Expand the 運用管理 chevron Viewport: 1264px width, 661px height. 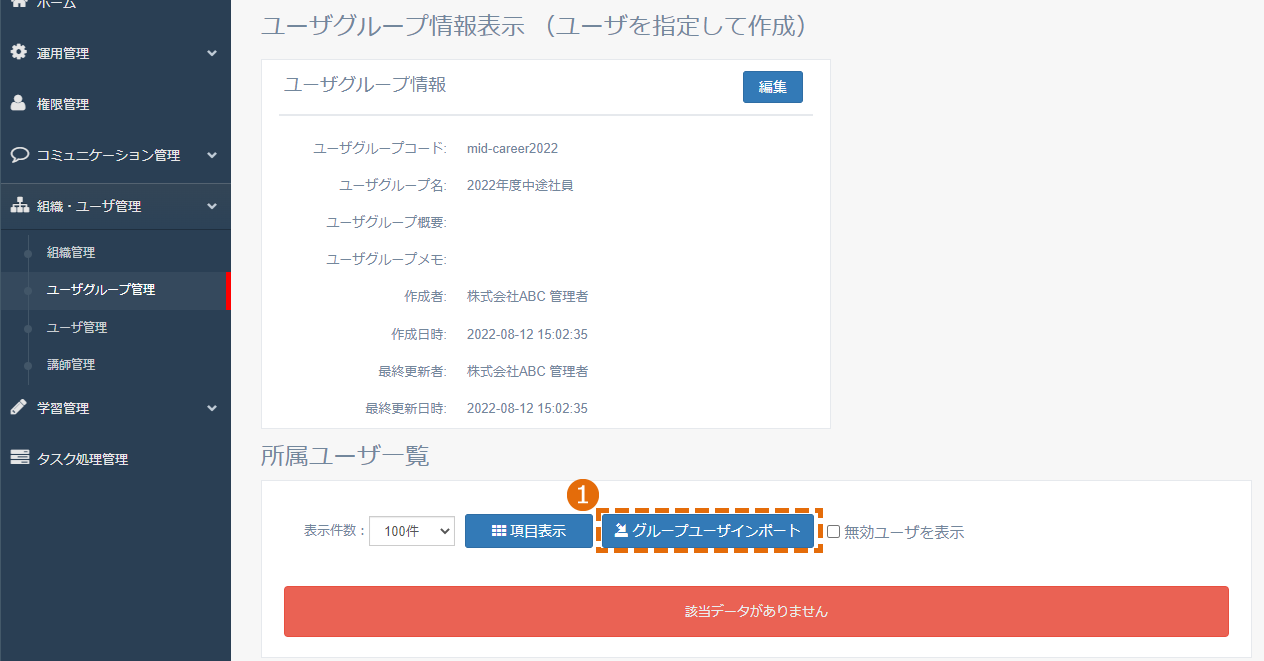pos(211,53)
